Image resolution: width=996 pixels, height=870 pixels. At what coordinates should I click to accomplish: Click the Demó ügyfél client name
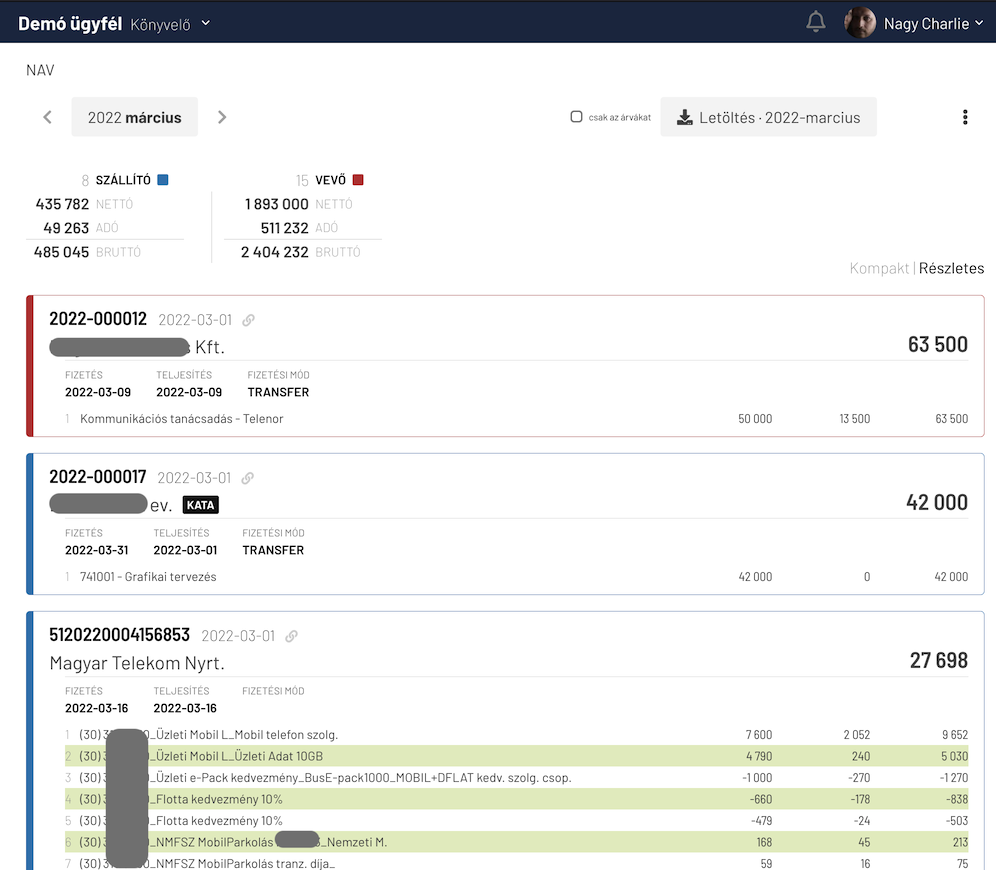(69, 23)
